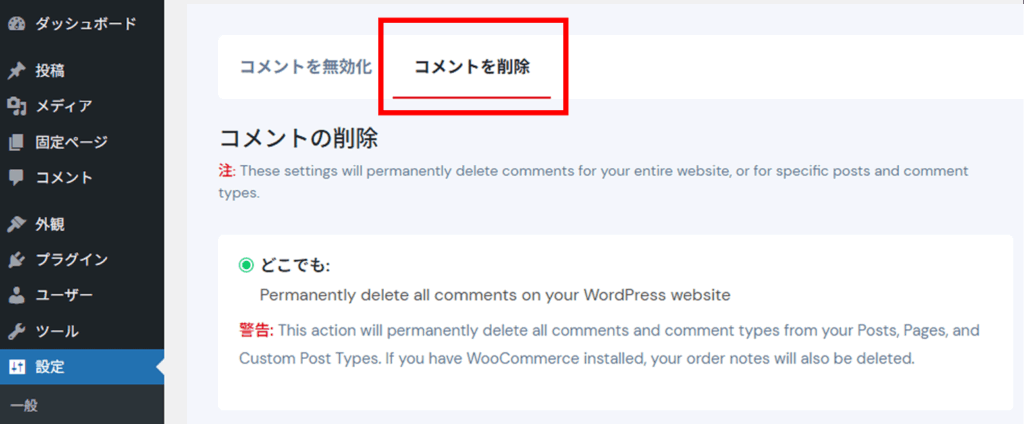This screenshot has width=1024, height=424.
Task: Click the wrench icon beside ツール
Action: (x=16, y=331)
